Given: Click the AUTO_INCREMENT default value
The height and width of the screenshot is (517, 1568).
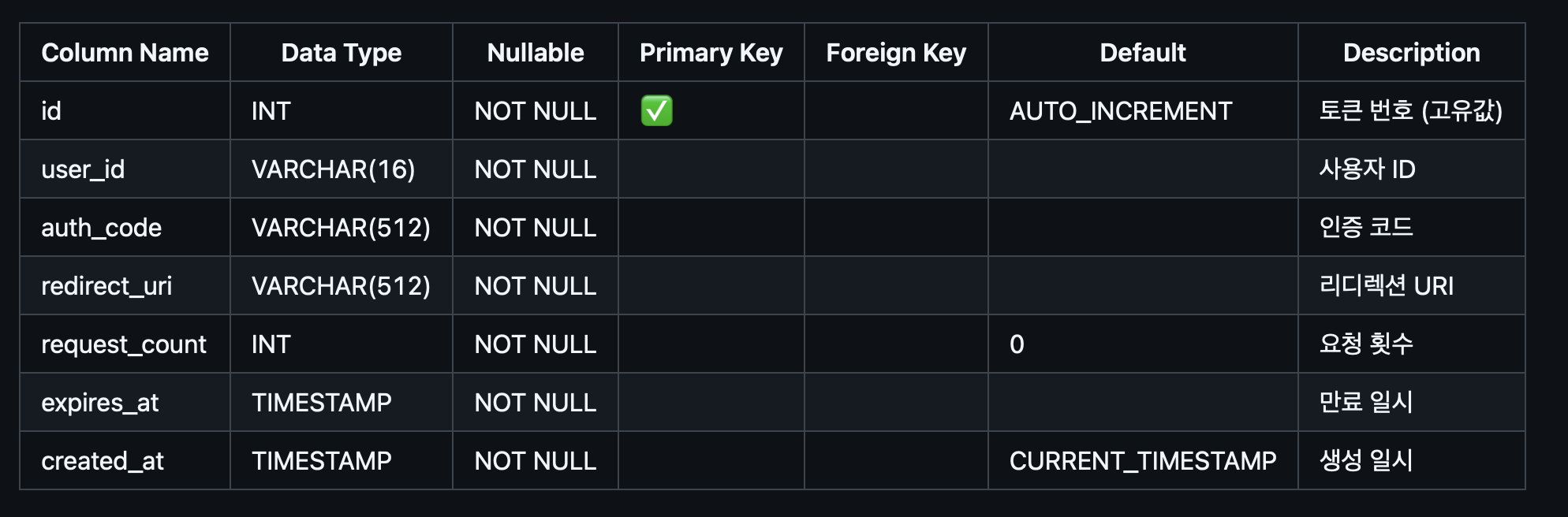Looking at the screenshot, I should tap(1121, 111).
